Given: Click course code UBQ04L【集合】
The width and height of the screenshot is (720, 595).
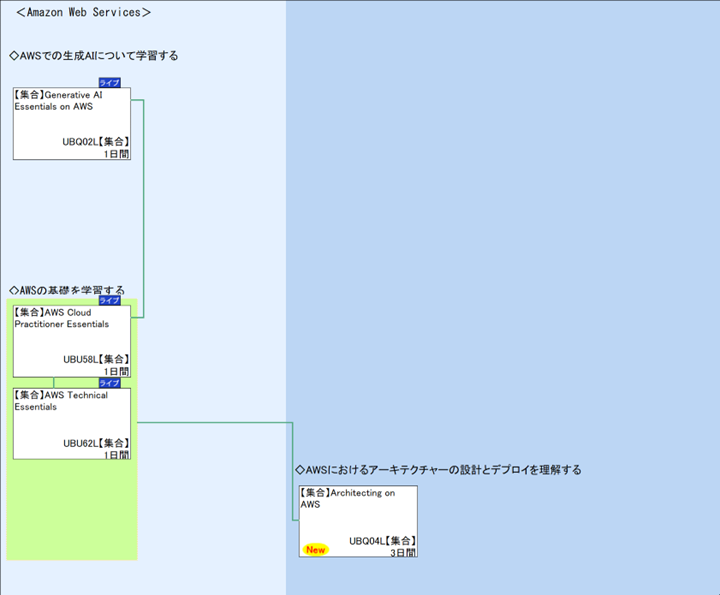Looking at the screenshot, I should pos(382,541).
